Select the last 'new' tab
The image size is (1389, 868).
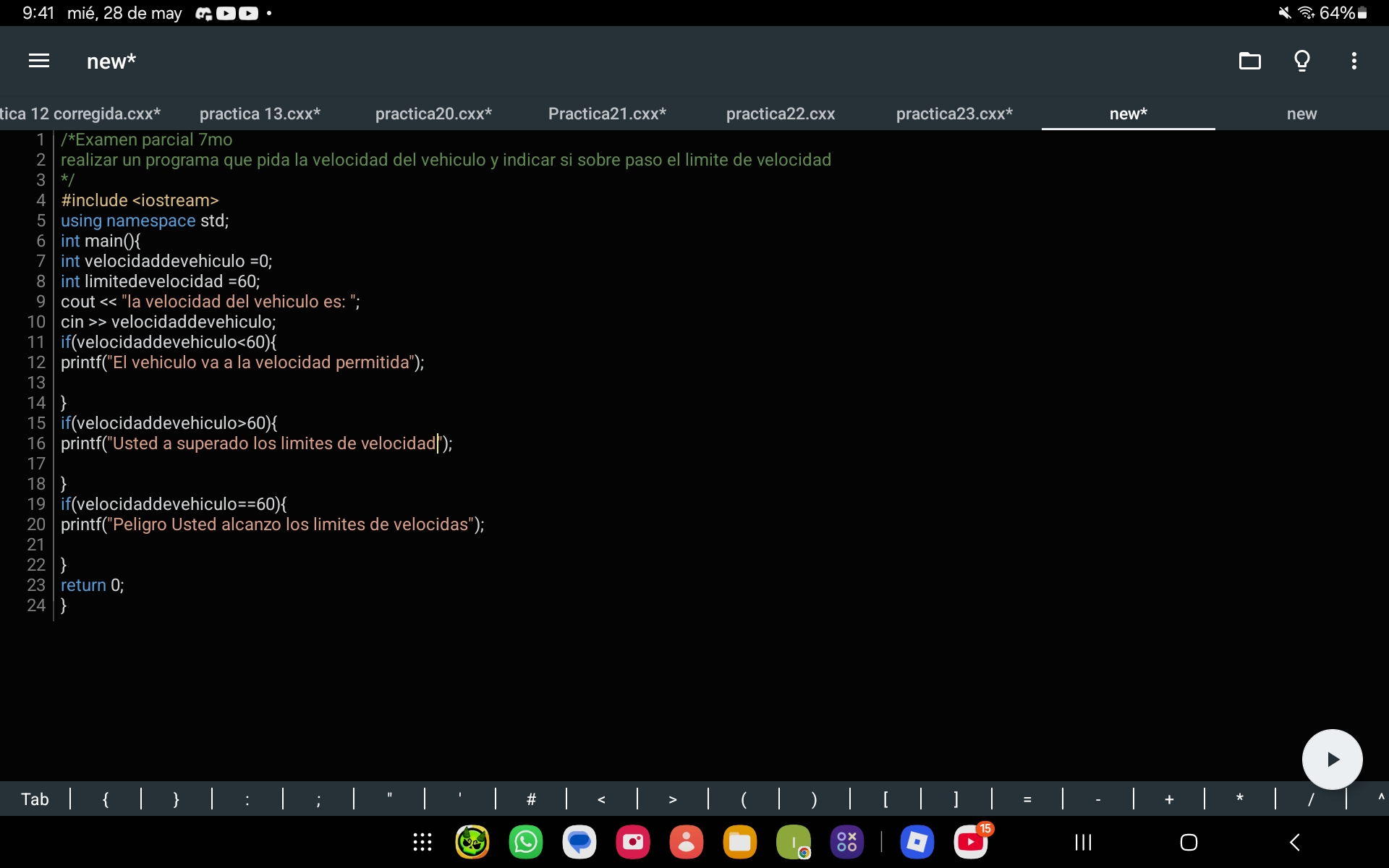[x=1301, y=114]
